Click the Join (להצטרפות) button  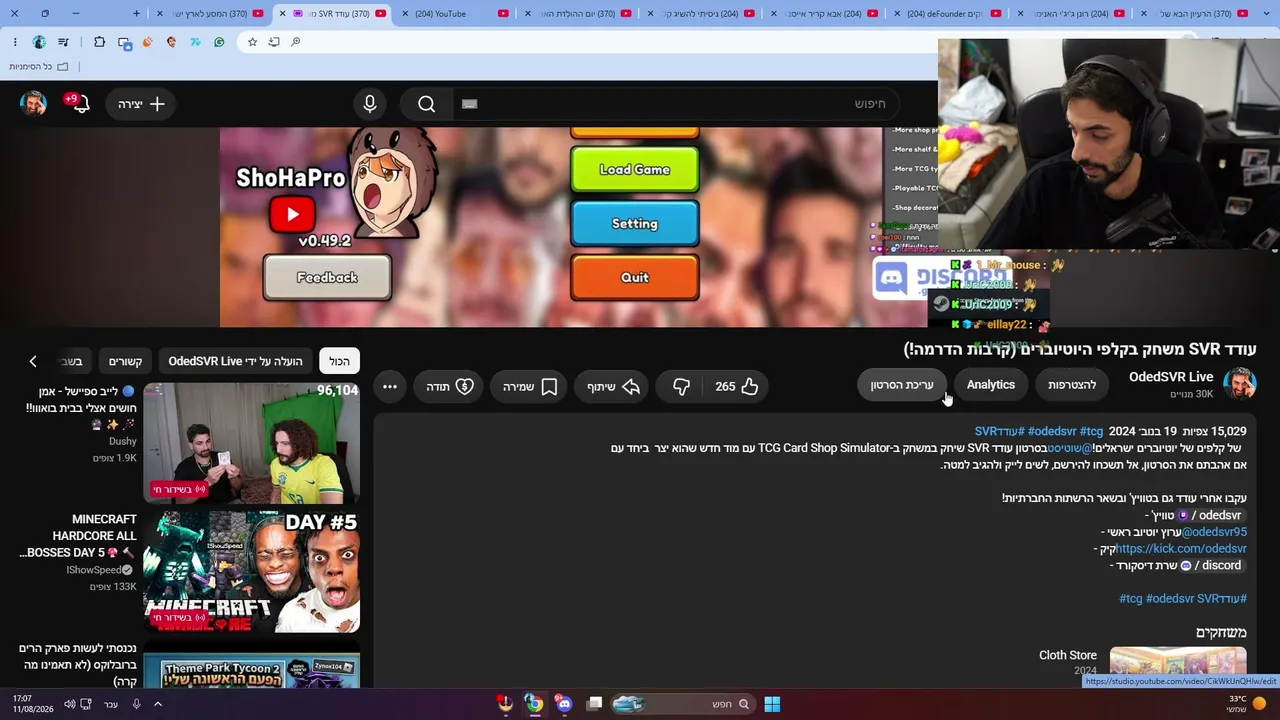tap(1072, 385)
